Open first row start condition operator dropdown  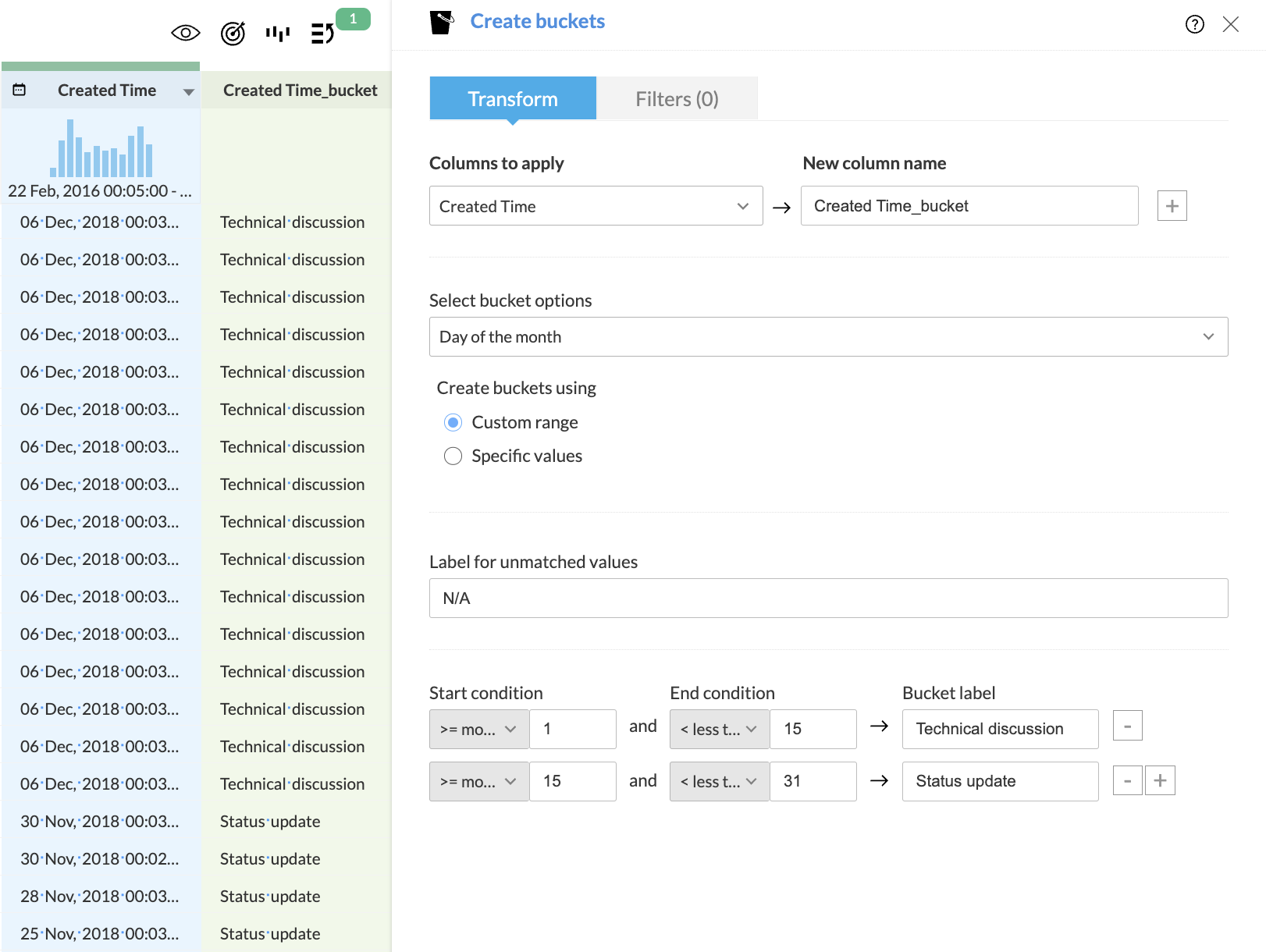click(478, 729)
